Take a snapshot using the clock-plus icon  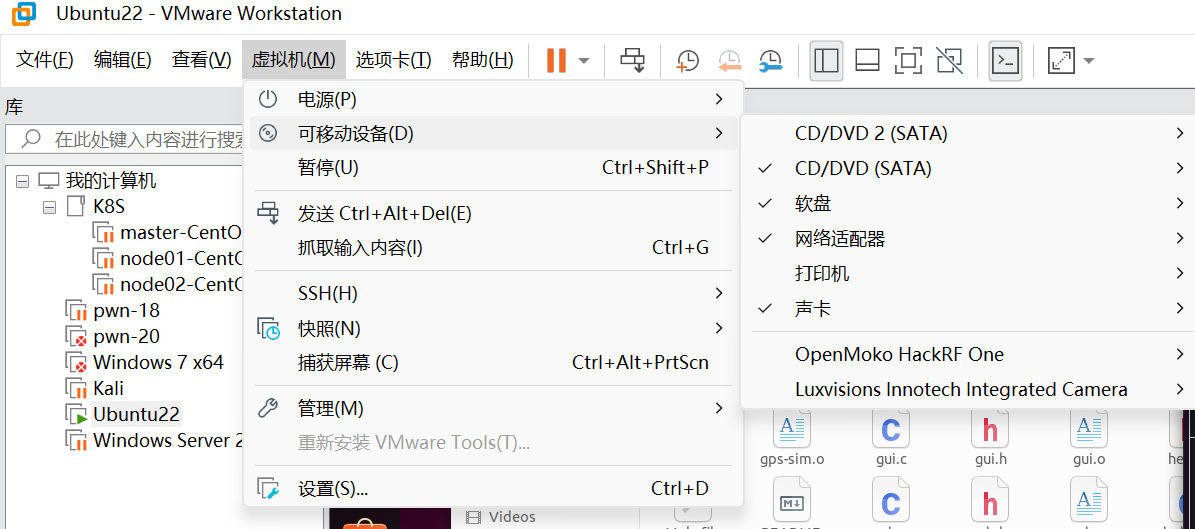coord(687,60)
